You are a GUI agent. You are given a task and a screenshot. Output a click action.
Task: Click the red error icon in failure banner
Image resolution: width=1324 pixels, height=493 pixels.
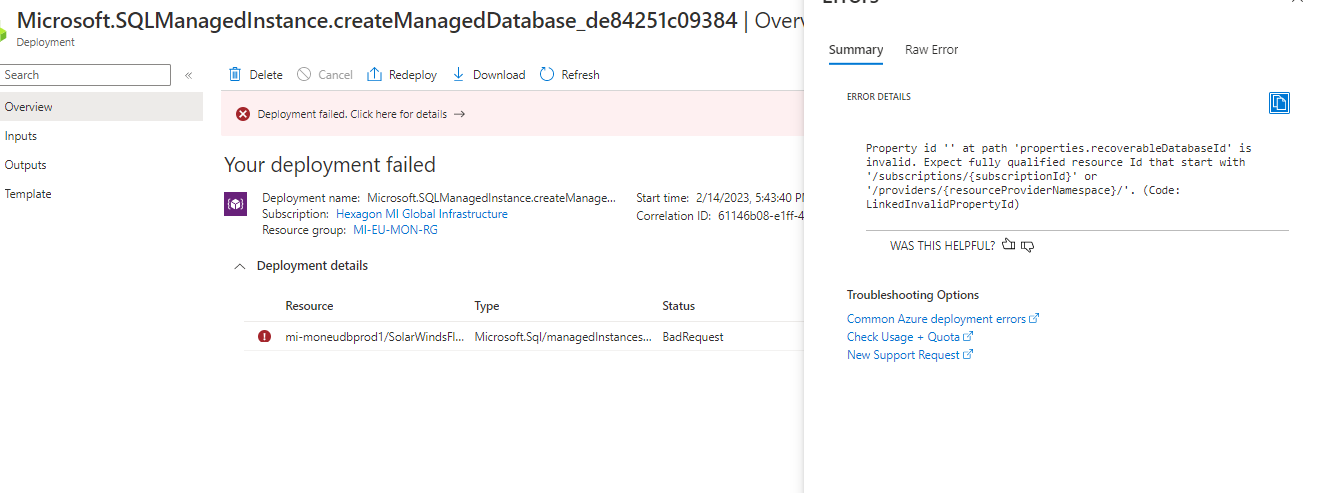tap(243, 114)
